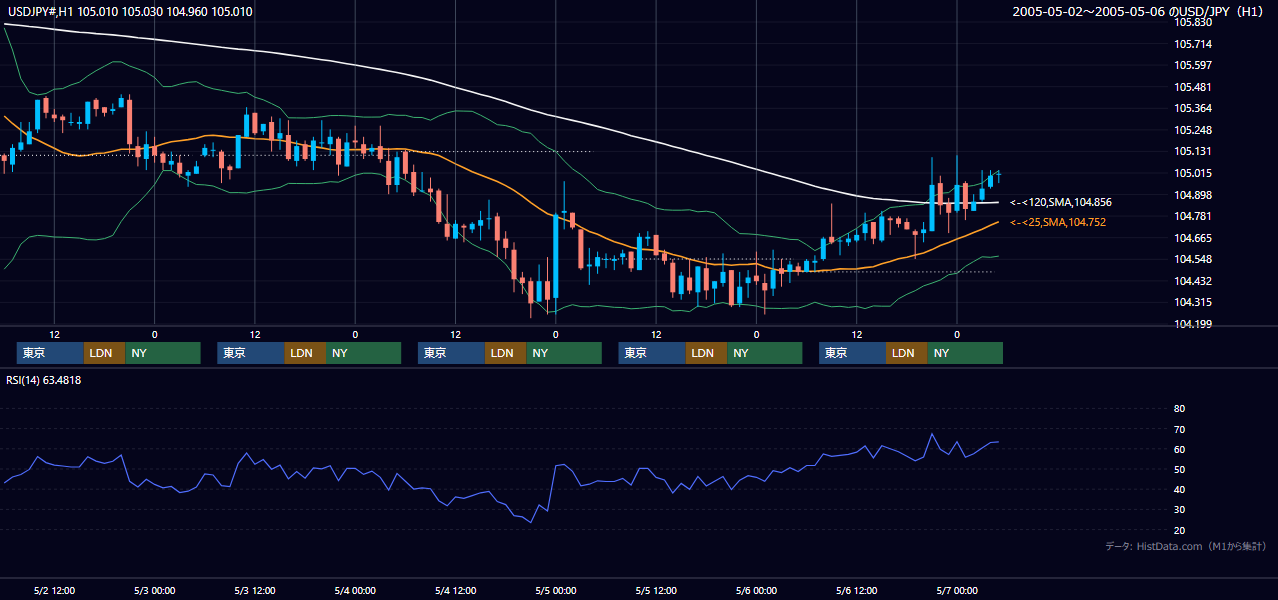Click the 105.830 price axis label
The image size is (1278, 600).
[x=1193, y=22]
